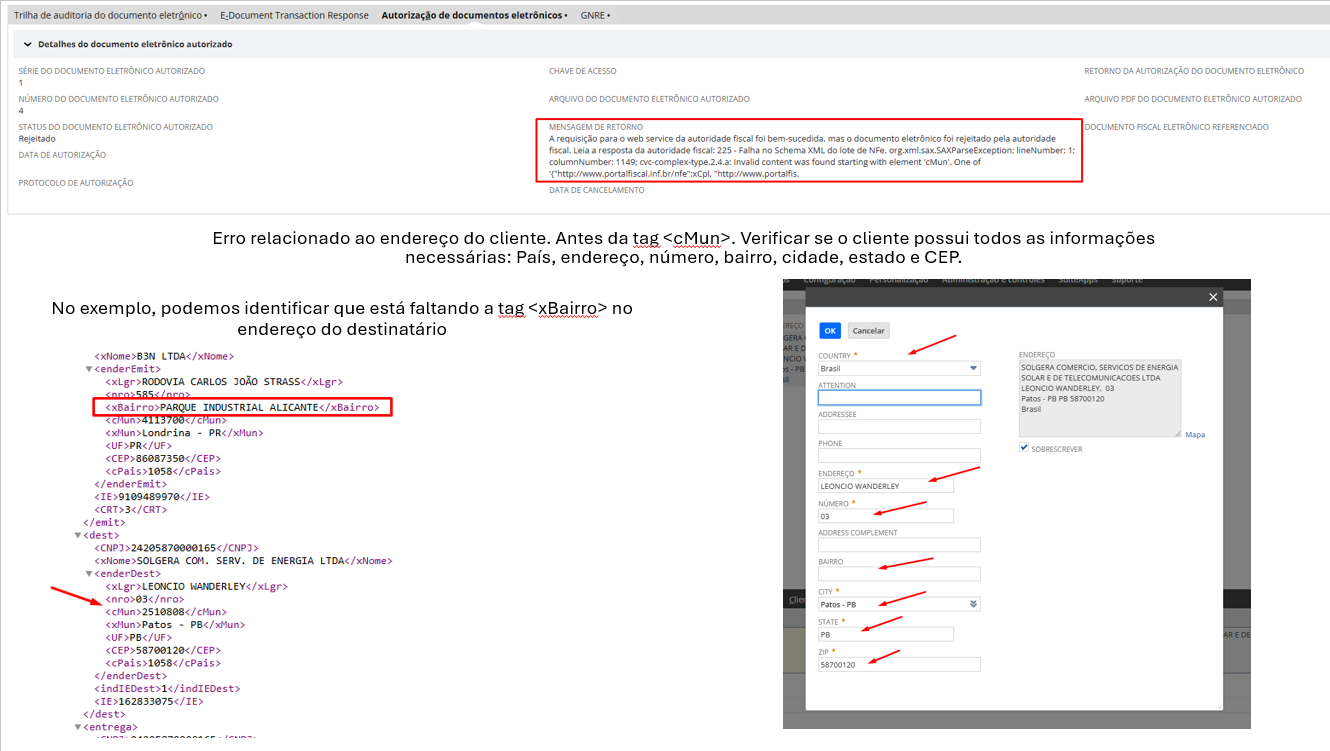The image size is (1330, 751).
Task: Click the Cancelar button
Action: click(x=868, y=331)
